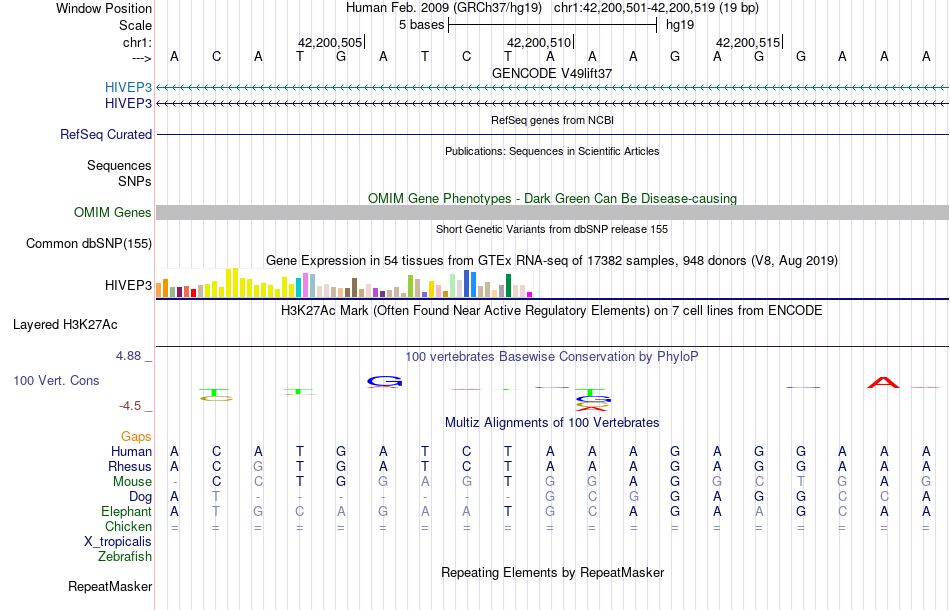Screen dimensions: 950x610
Task: Click the large red A conservation logo
Action: [x=883, y=382]
